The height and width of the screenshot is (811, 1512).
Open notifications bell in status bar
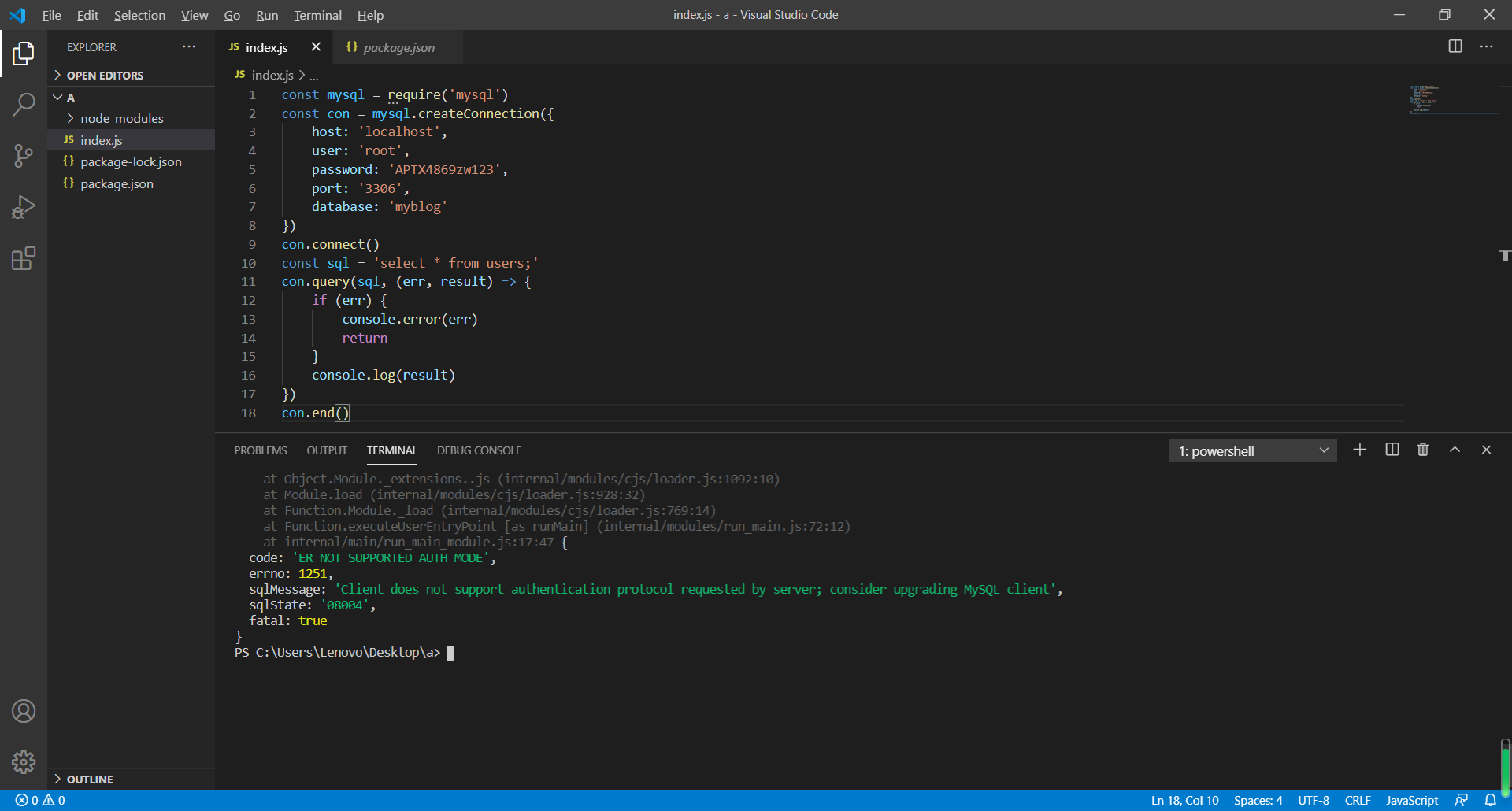[1490, 800]
